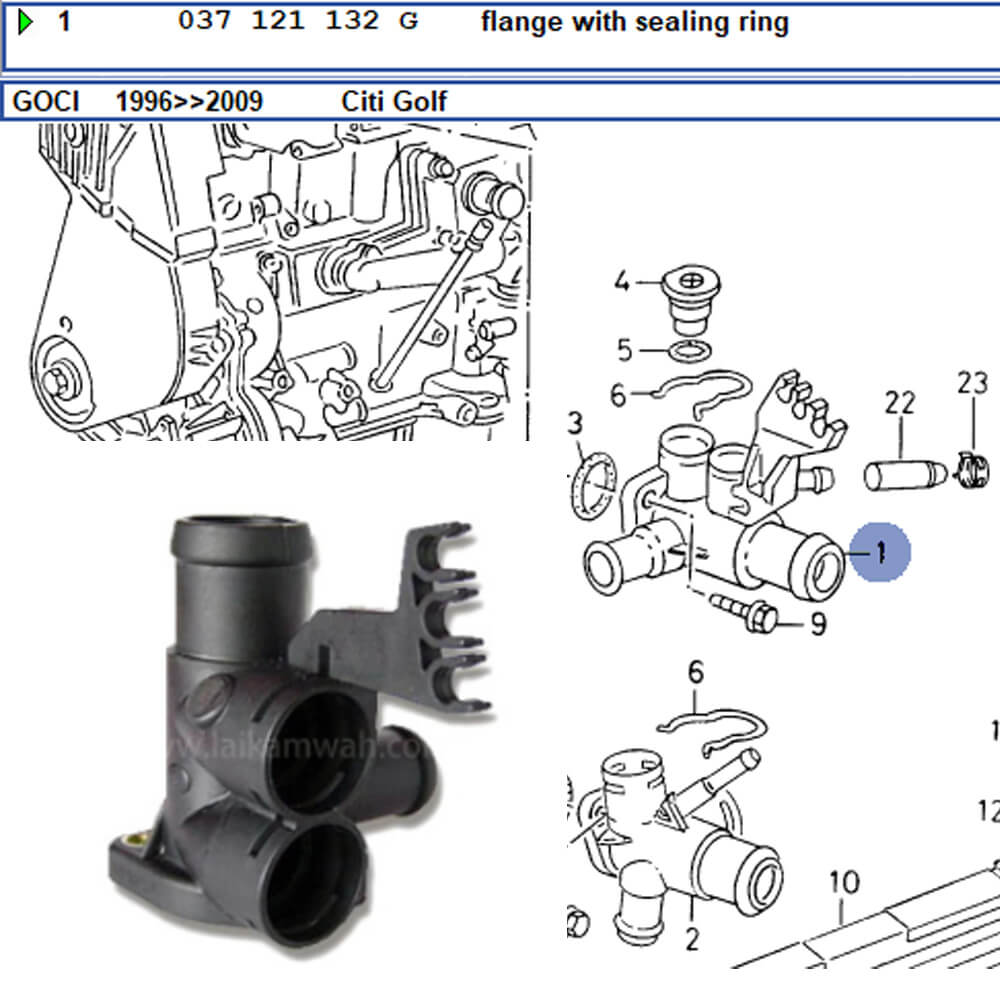Click the retaining clip labeled 6
The image size is (1000, 1000).
pyautogui.click(x=700, y=390)
